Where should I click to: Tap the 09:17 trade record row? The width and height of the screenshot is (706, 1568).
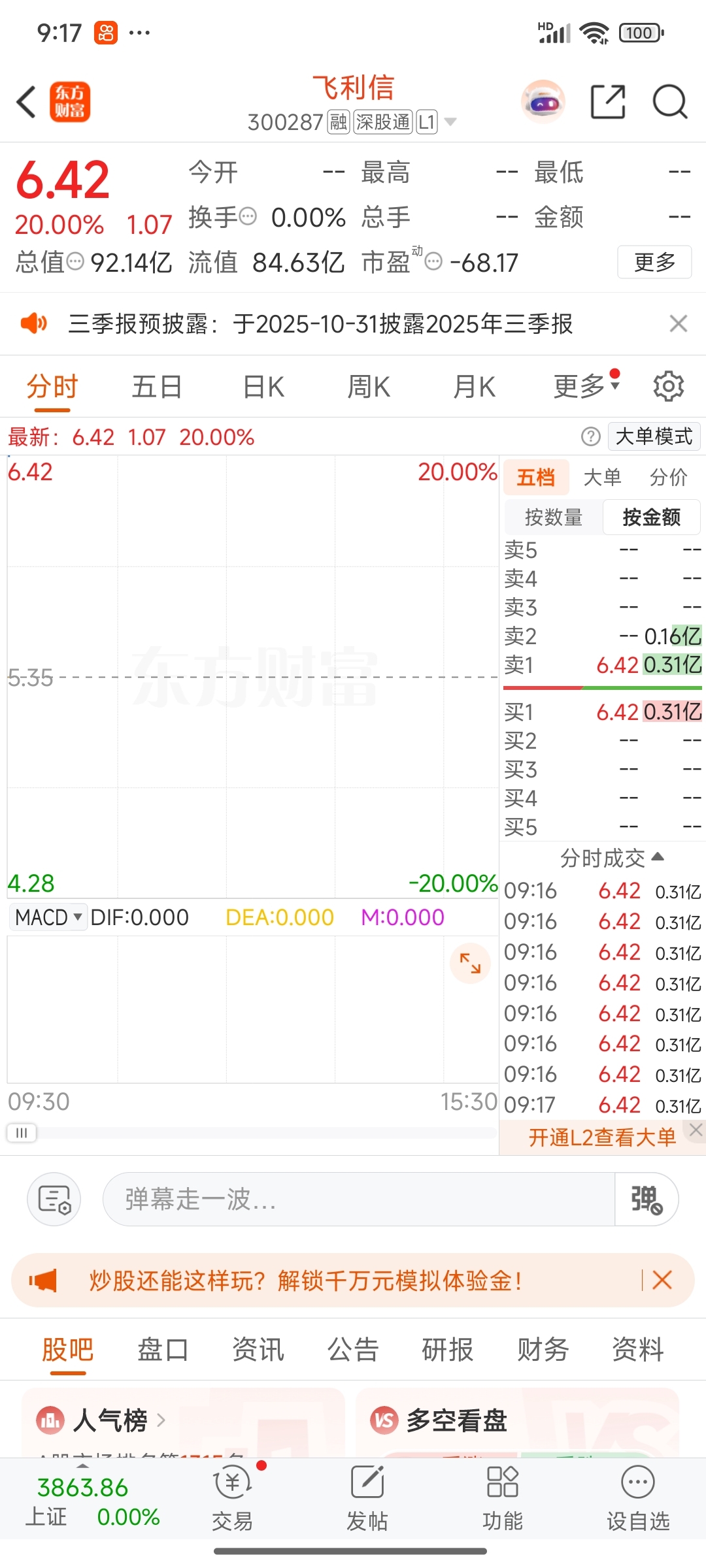click(603, 1105)
